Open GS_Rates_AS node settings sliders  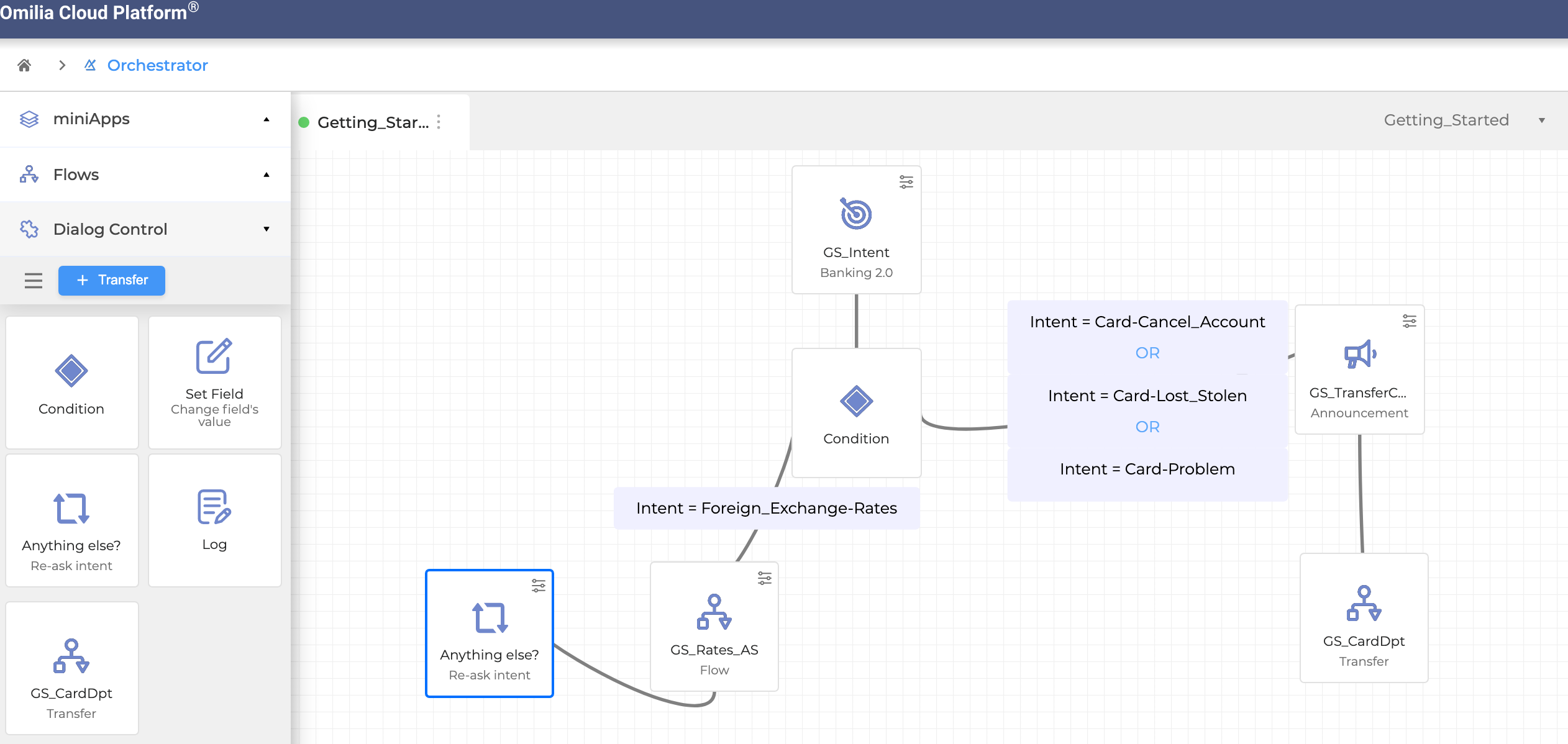coord(765,578)
